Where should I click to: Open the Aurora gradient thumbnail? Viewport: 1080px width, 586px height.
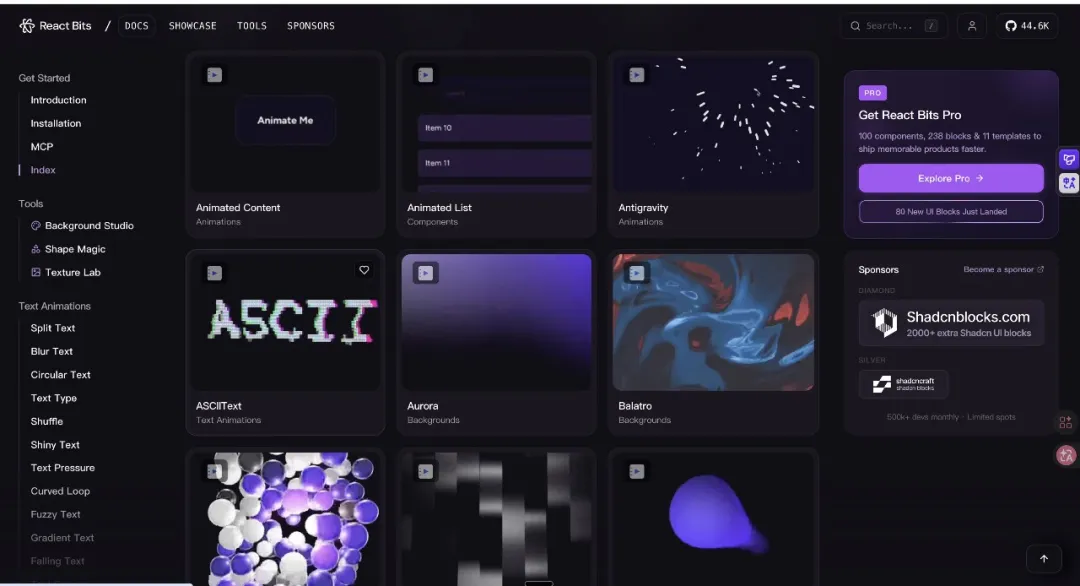[x=496, y=322]
